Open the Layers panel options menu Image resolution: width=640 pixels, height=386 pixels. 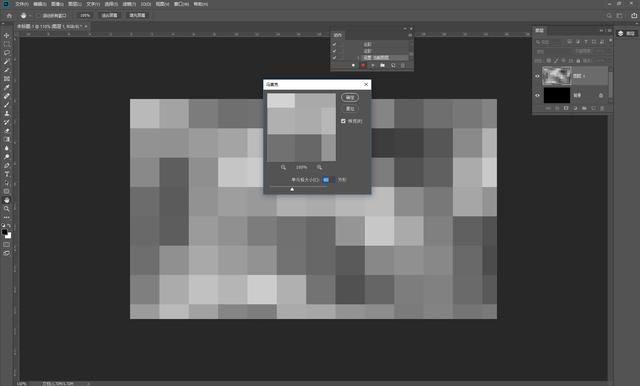[x=609, y=31]
